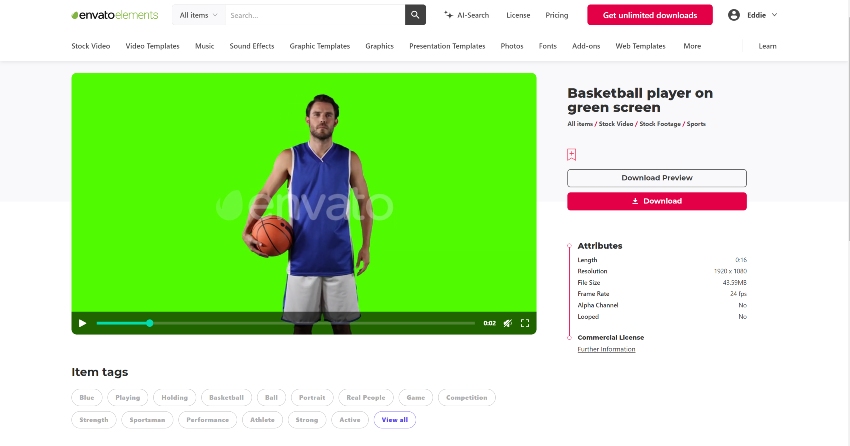
Task: Select the Athlete tag
Action: point(262,419)
